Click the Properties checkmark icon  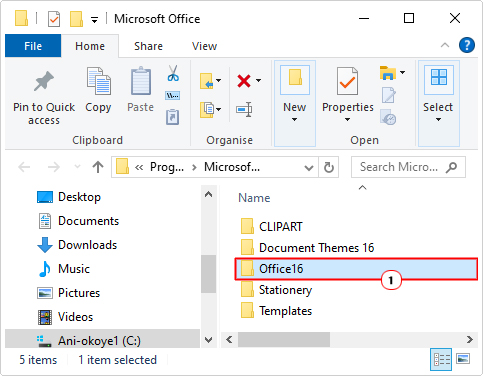pos(347,81)
